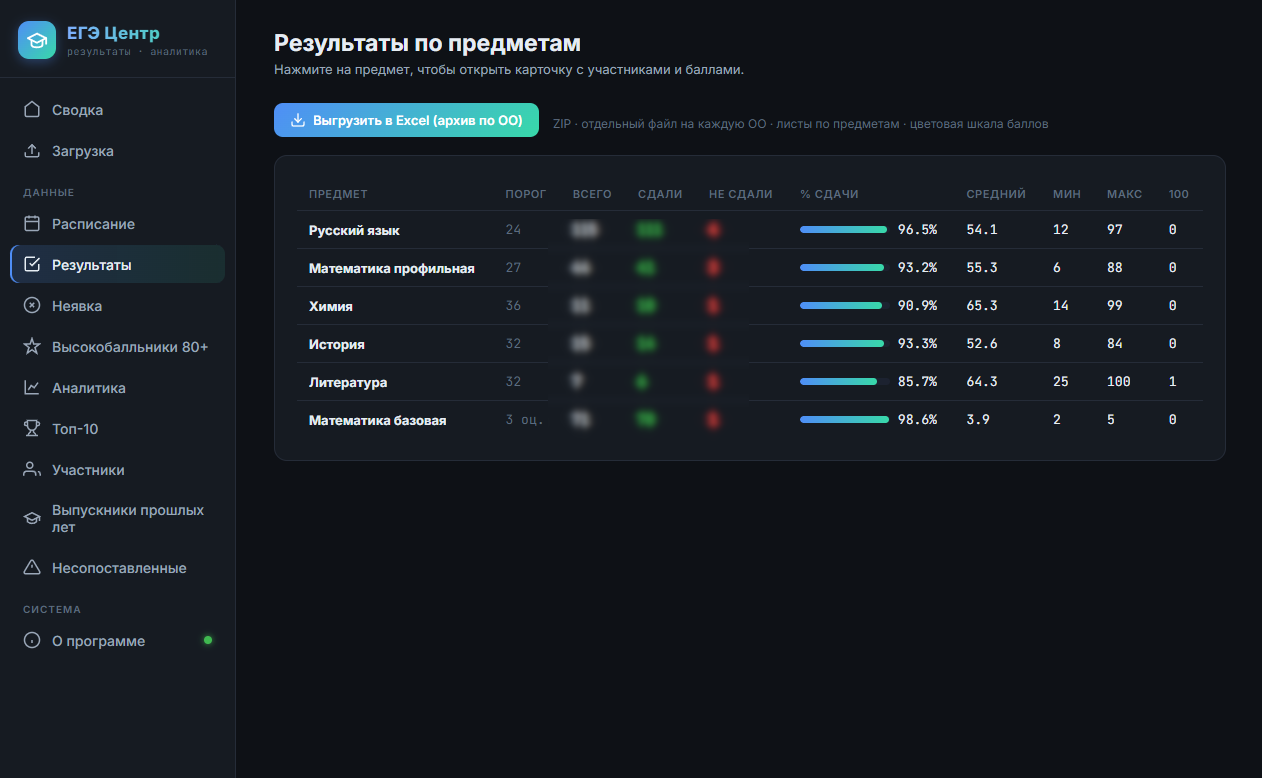Open Математика профильная subject card
The height and width of the screenshot is (778, 1262).
pos(750,268)
